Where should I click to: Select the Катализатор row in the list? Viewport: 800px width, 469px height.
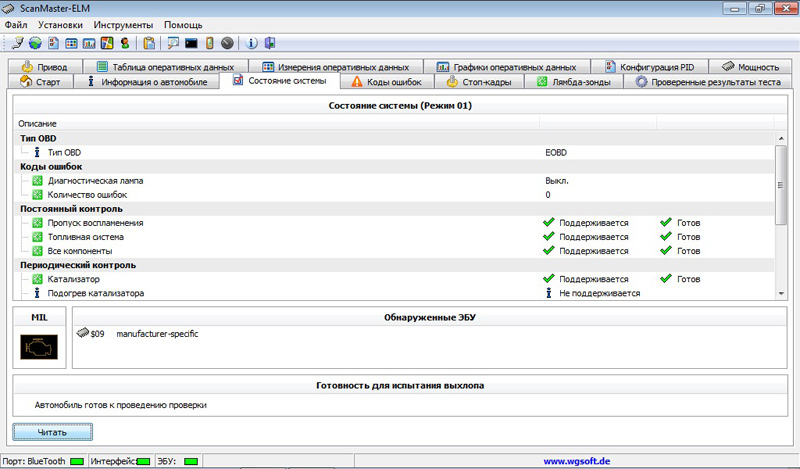tap(393, 279)
